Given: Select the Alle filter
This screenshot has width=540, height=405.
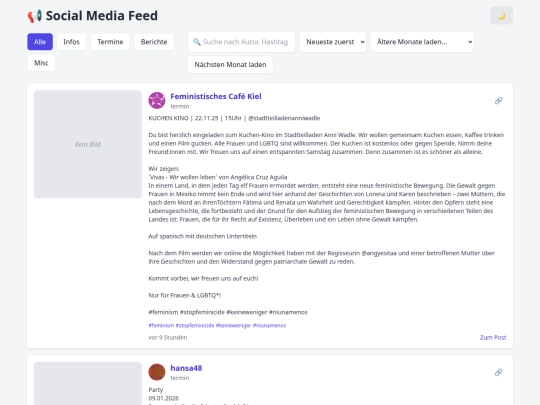Looking at the screenshot, I should tap(40, 42).
